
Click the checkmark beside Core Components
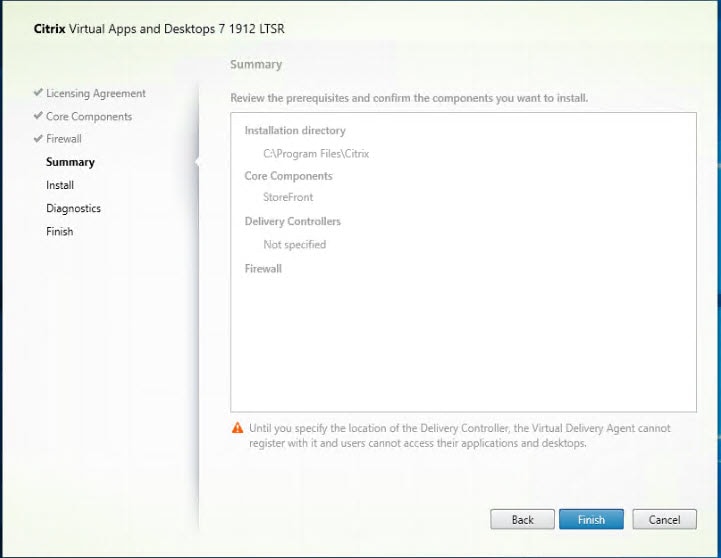pyautogui.click(x=38, y=115)
